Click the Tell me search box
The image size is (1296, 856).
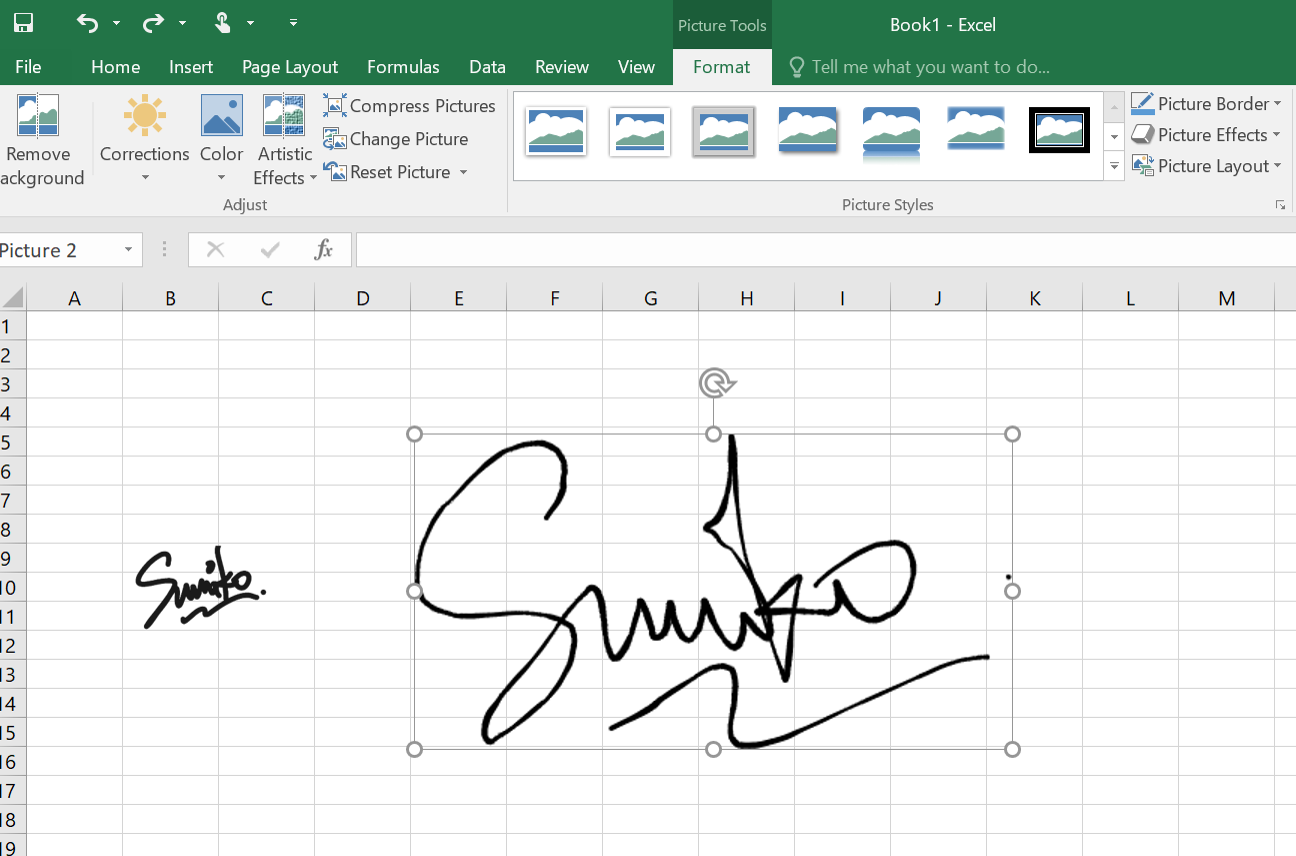pos(930,67)
